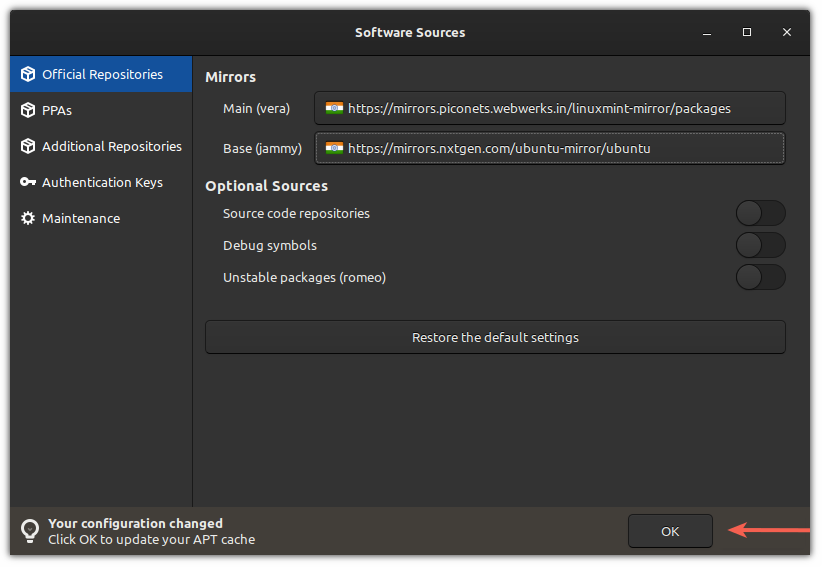The image size is (822, 567).
Task: Click the 'Optional Sources' heading
Action: coord(266,186)
